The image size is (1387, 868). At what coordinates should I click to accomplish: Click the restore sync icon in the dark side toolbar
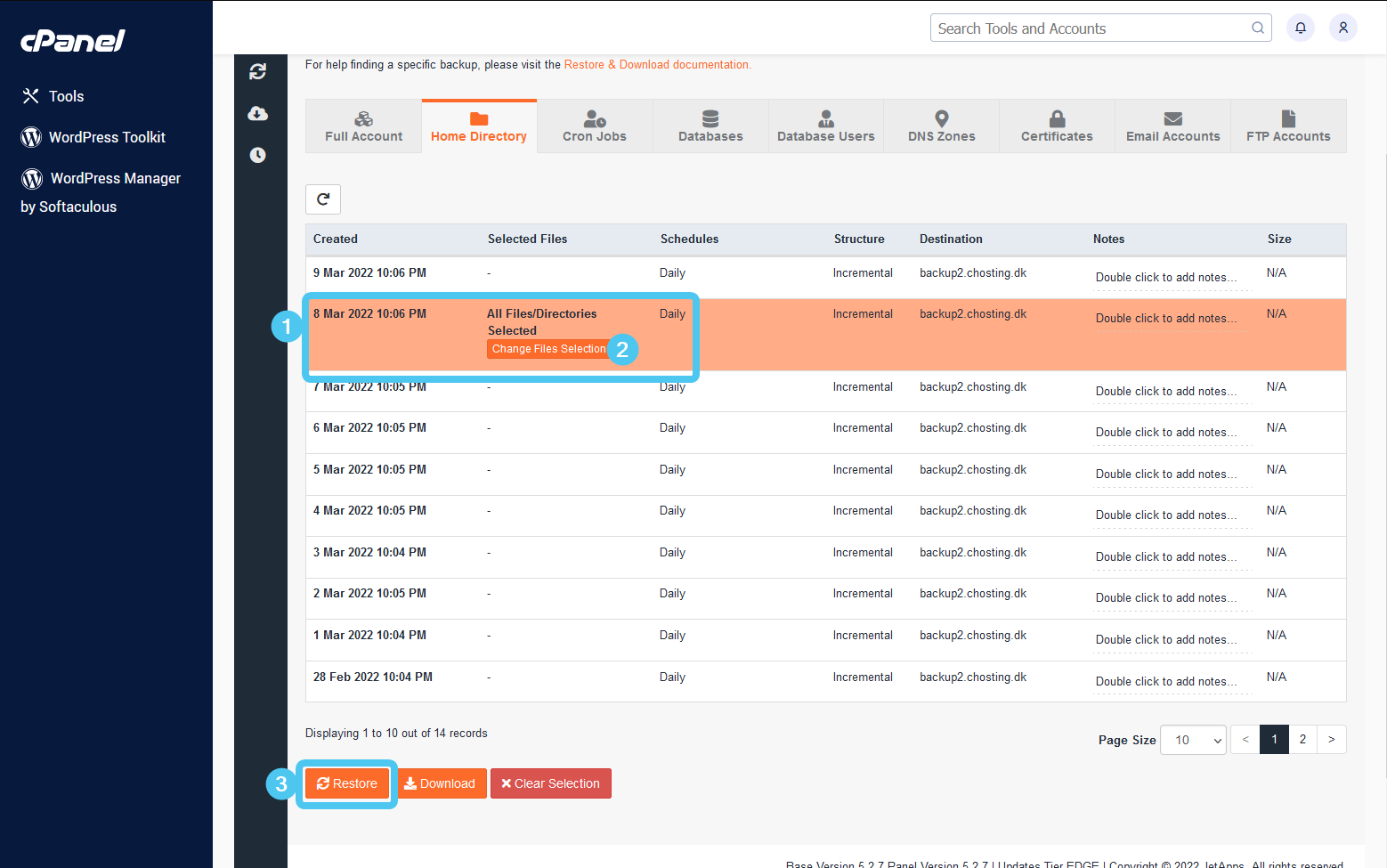[x=258, y=71]
